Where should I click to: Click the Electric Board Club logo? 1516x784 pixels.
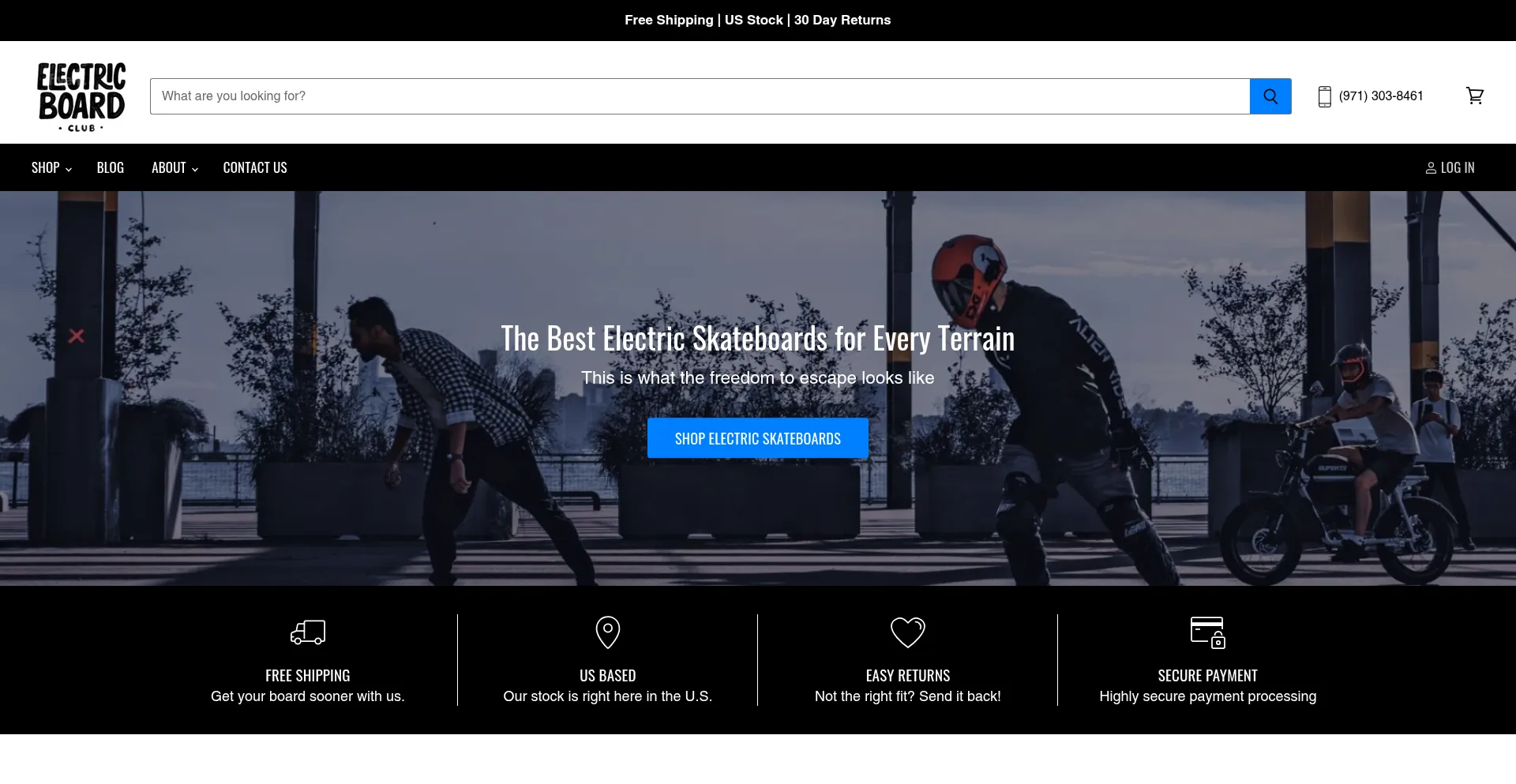(x=81, y=96)
